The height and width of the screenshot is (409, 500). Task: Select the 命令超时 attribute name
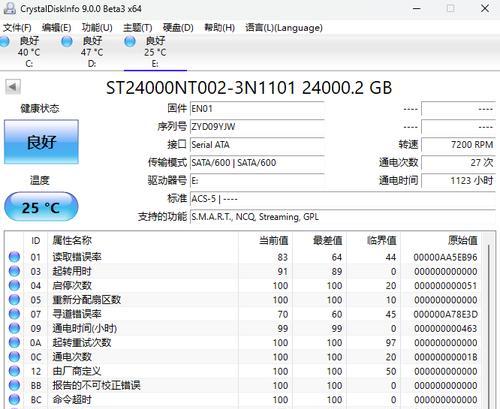72,400
